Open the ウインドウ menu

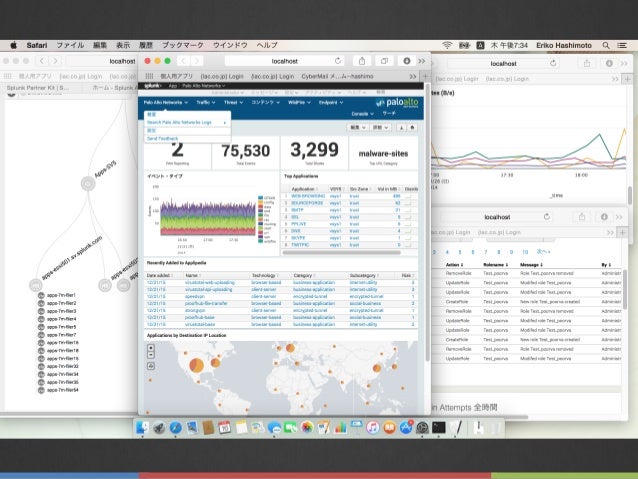[230, 45]
